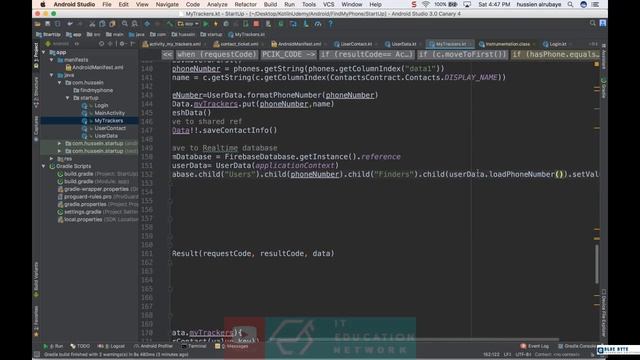640x360 pixels.
Task: Open the Event Log
Action: 535,346
